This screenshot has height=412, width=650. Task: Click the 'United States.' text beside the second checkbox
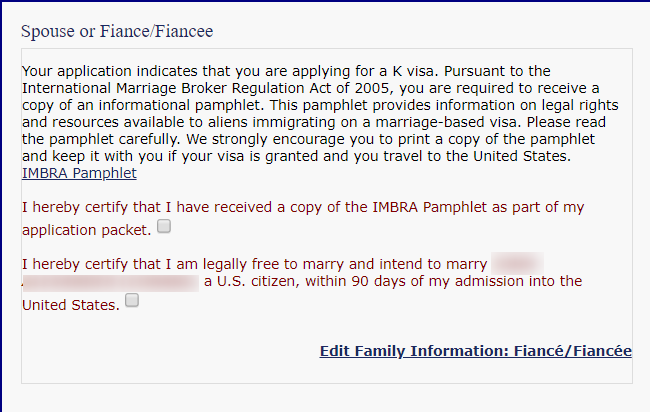pyautogui.click(x=71, y=305)
